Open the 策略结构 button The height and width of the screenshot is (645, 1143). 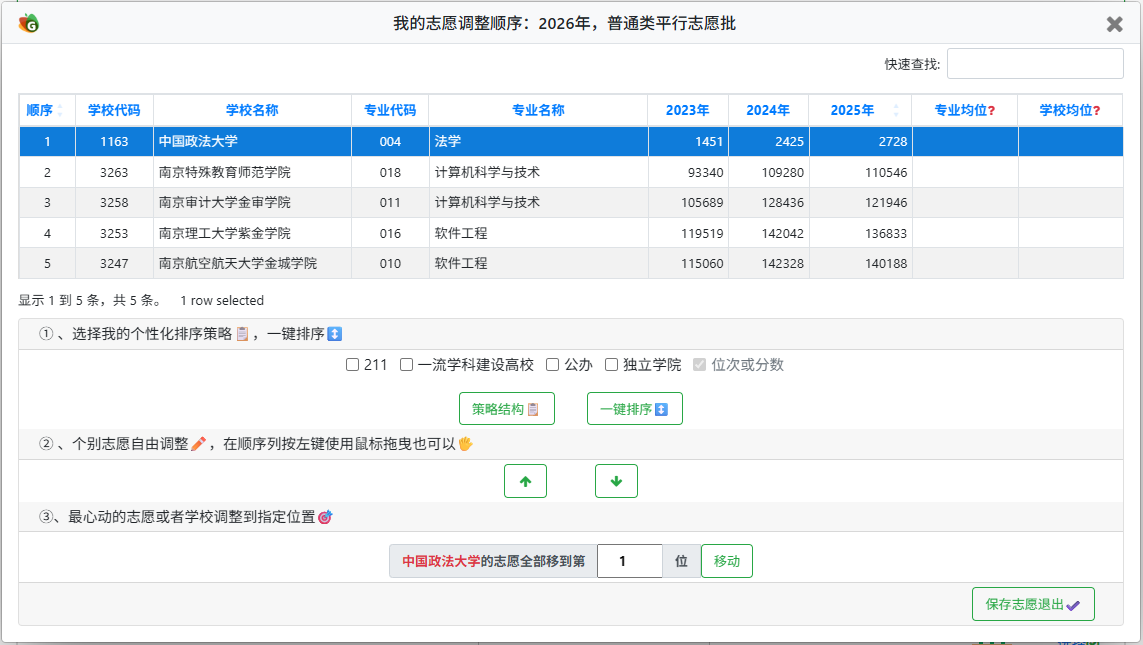(507, 409)
